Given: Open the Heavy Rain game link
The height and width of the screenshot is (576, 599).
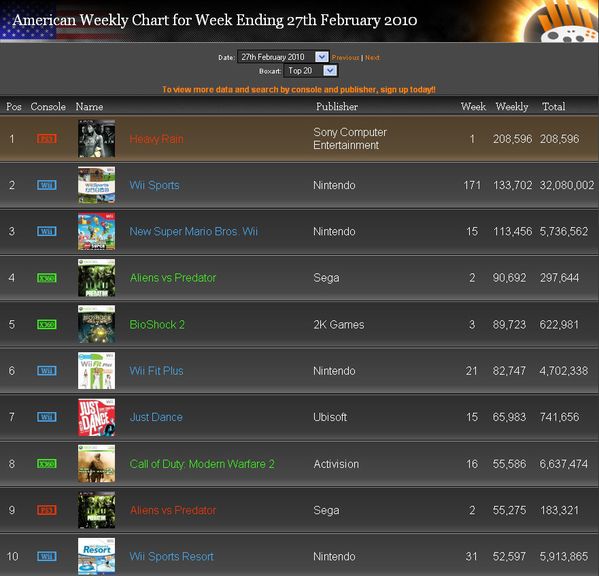Looking at the screenshot, I should [x=156, y=139].
